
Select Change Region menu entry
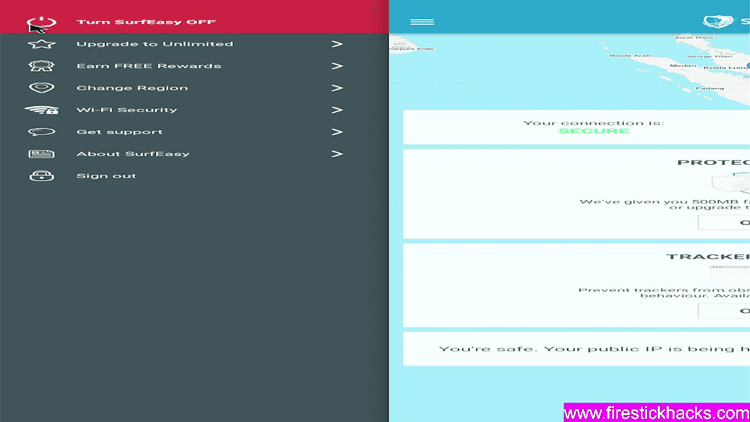pyautogui.click(x=132, y=88)
